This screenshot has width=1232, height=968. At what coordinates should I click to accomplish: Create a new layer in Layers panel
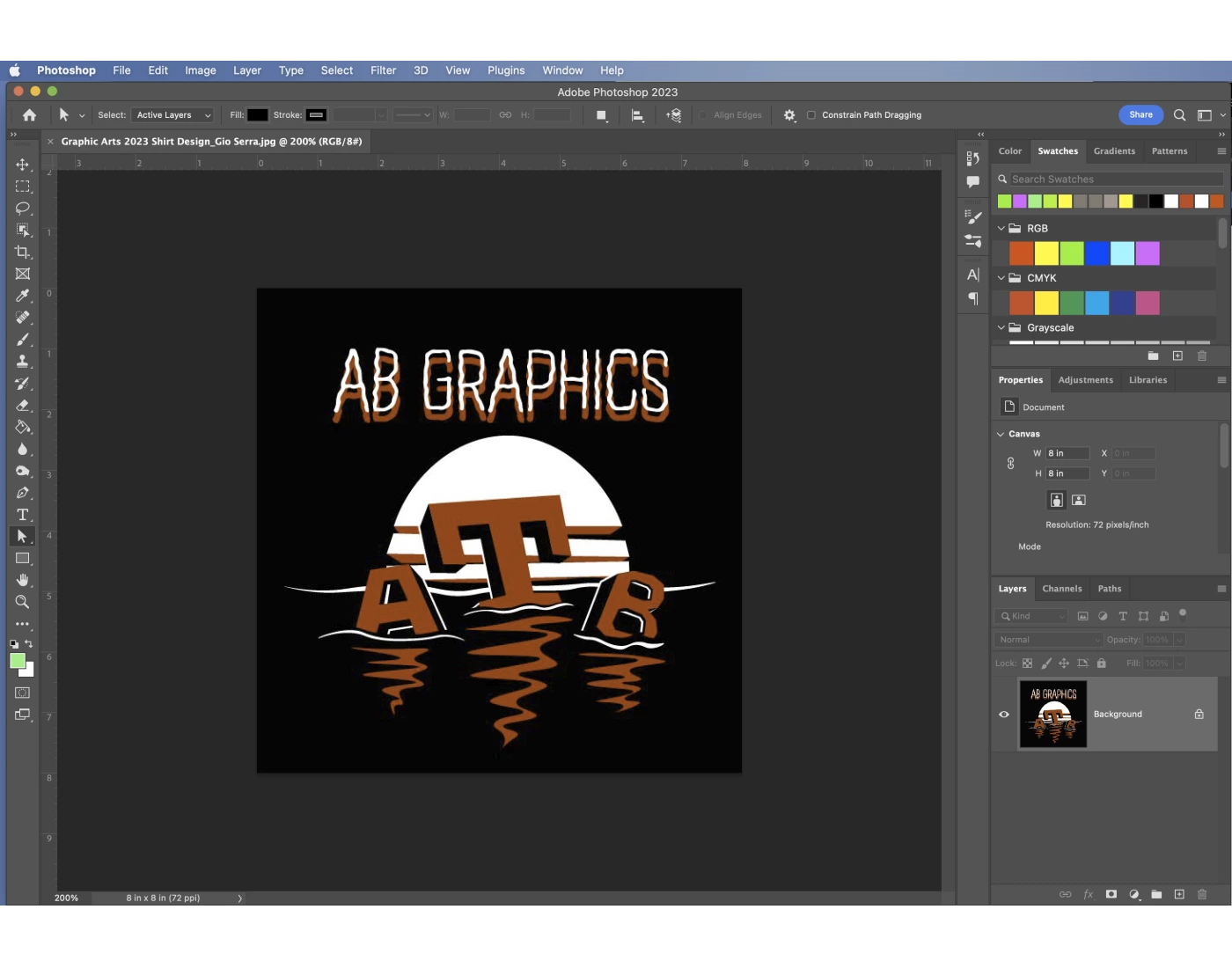(x=1179, y=894)
